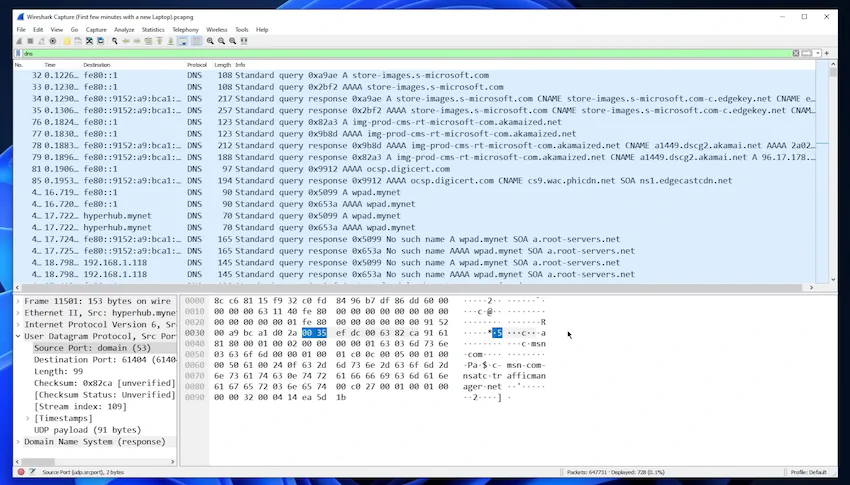
Task: Select the UDP payload (91 bytes) row
Action: [87, 430]
